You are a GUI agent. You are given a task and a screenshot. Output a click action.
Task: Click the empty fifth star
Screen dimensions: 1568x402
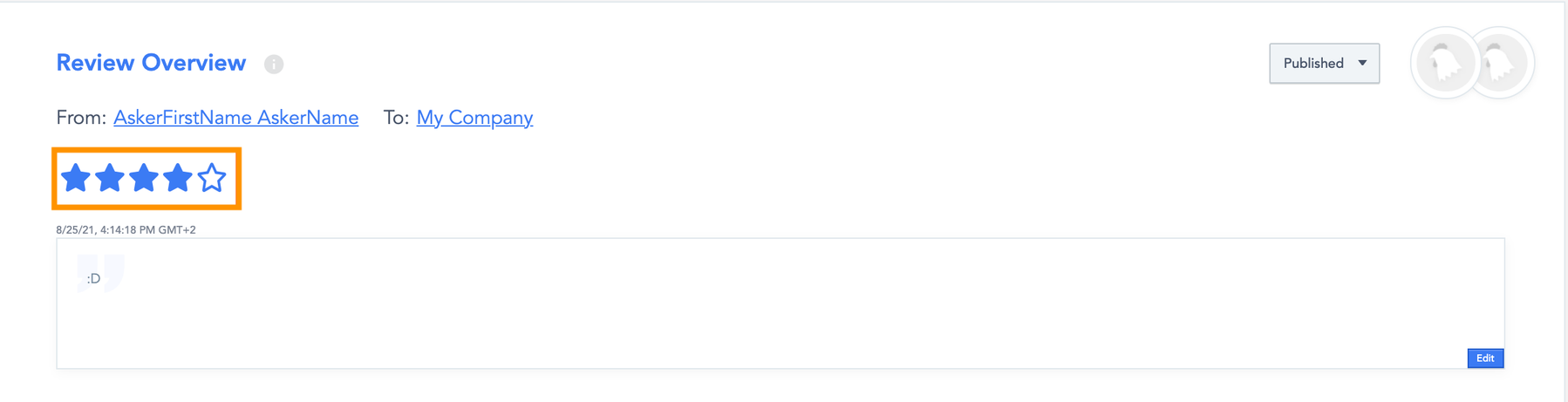coord(212,178)
